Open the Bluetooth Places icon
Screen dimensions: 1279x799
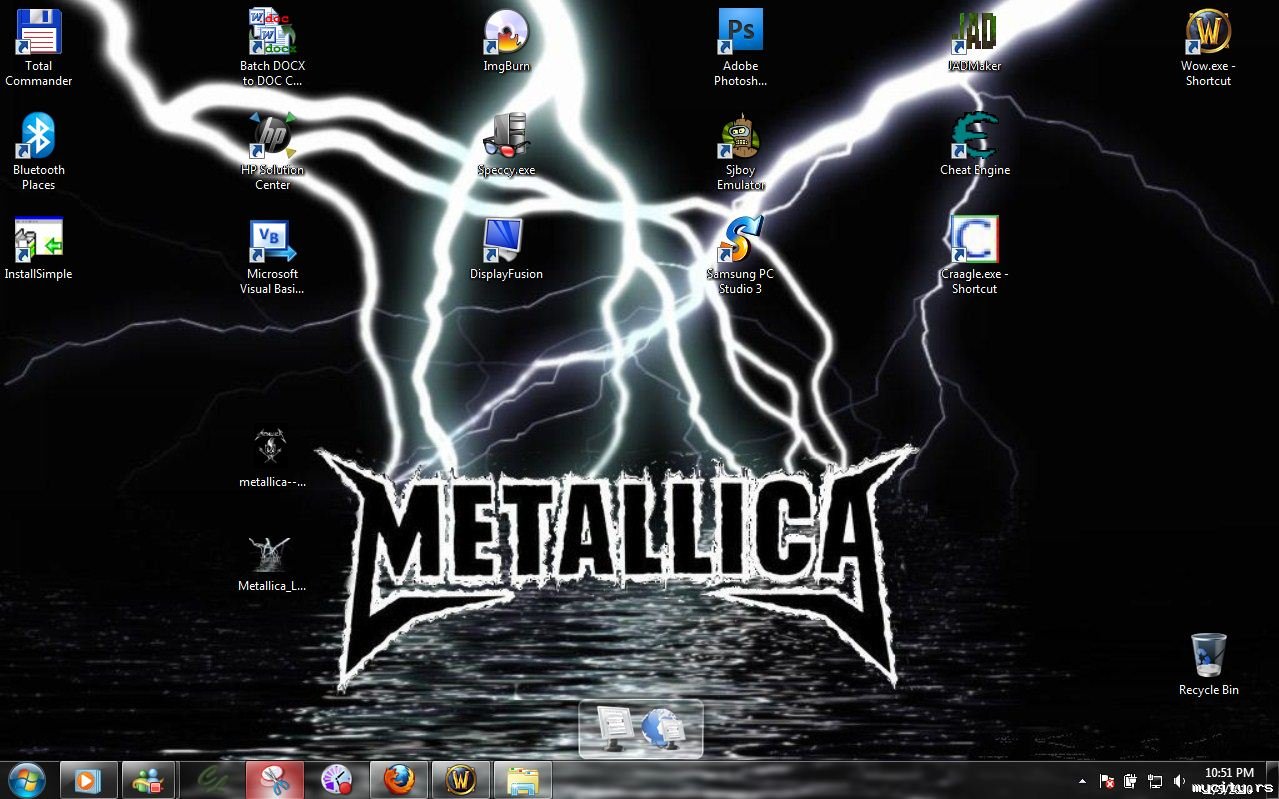(x=39, y=152)
